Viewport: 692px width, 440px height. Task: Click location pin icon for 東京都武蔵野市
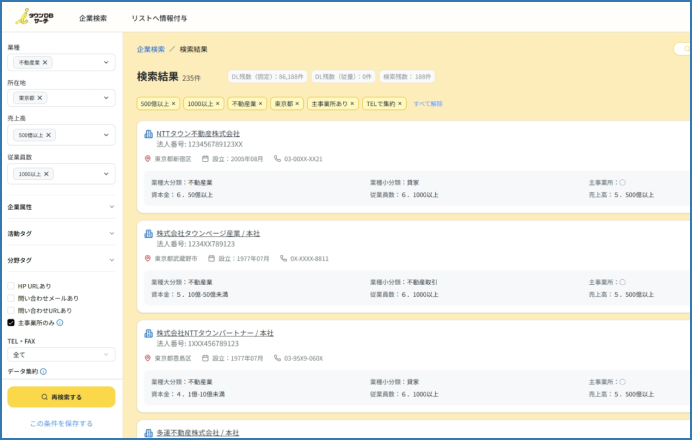pos(148,258)
